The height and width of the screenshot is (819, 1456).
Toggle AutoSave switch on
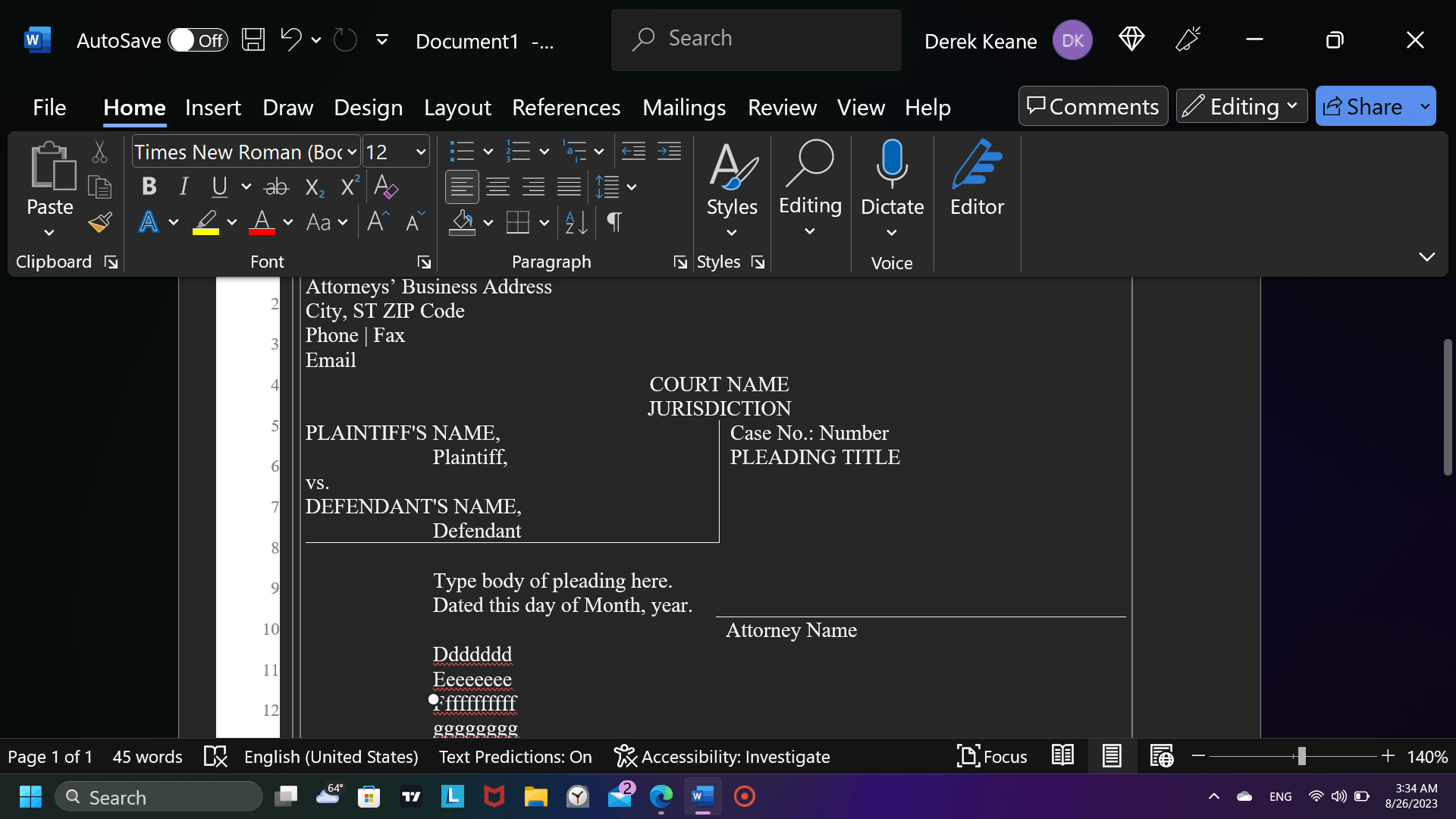tap(198, 40)
